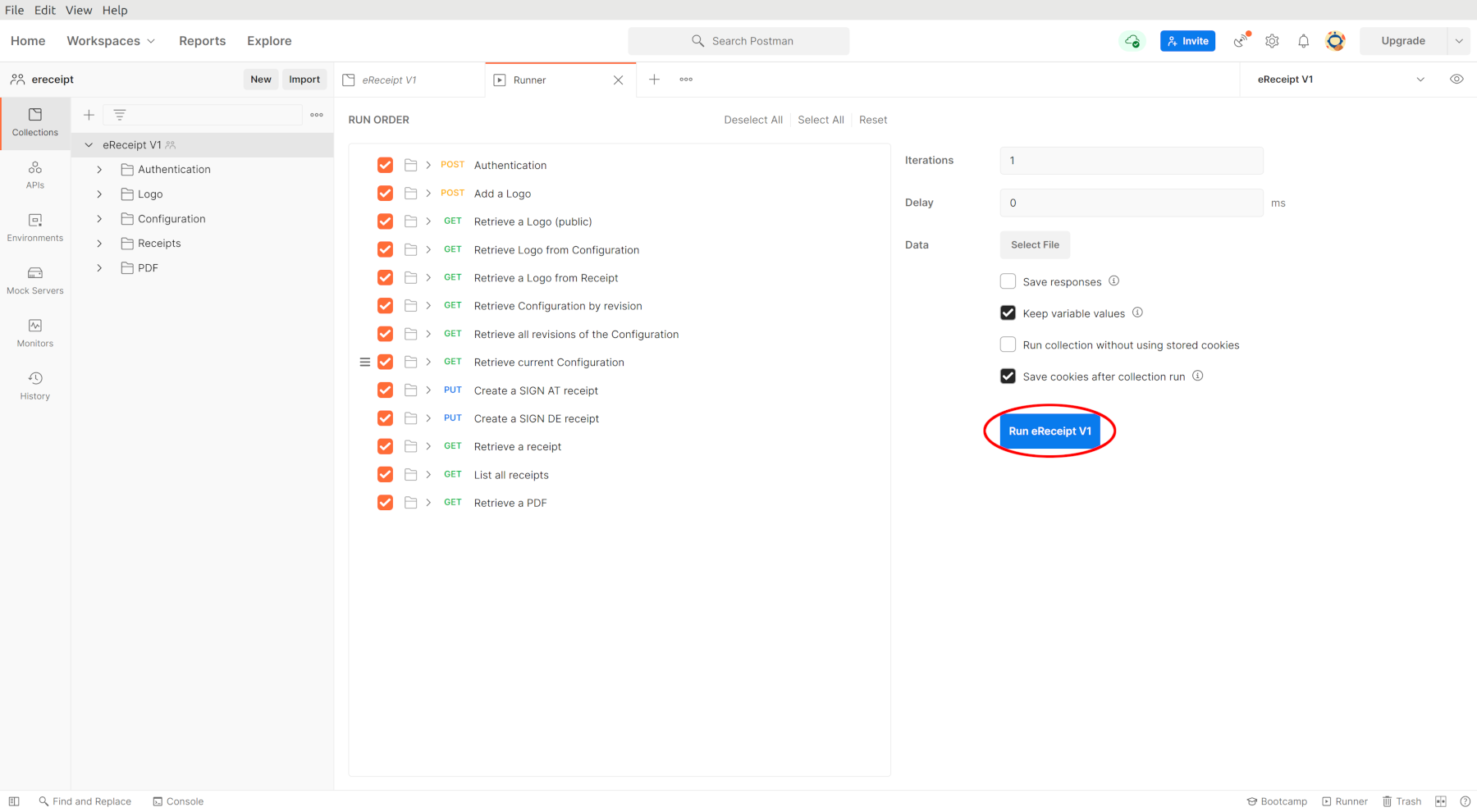This screenshot has width=1477, height=812.
Task: Open the Workspaces dropdown menu
Action: (x=111, y=41)
